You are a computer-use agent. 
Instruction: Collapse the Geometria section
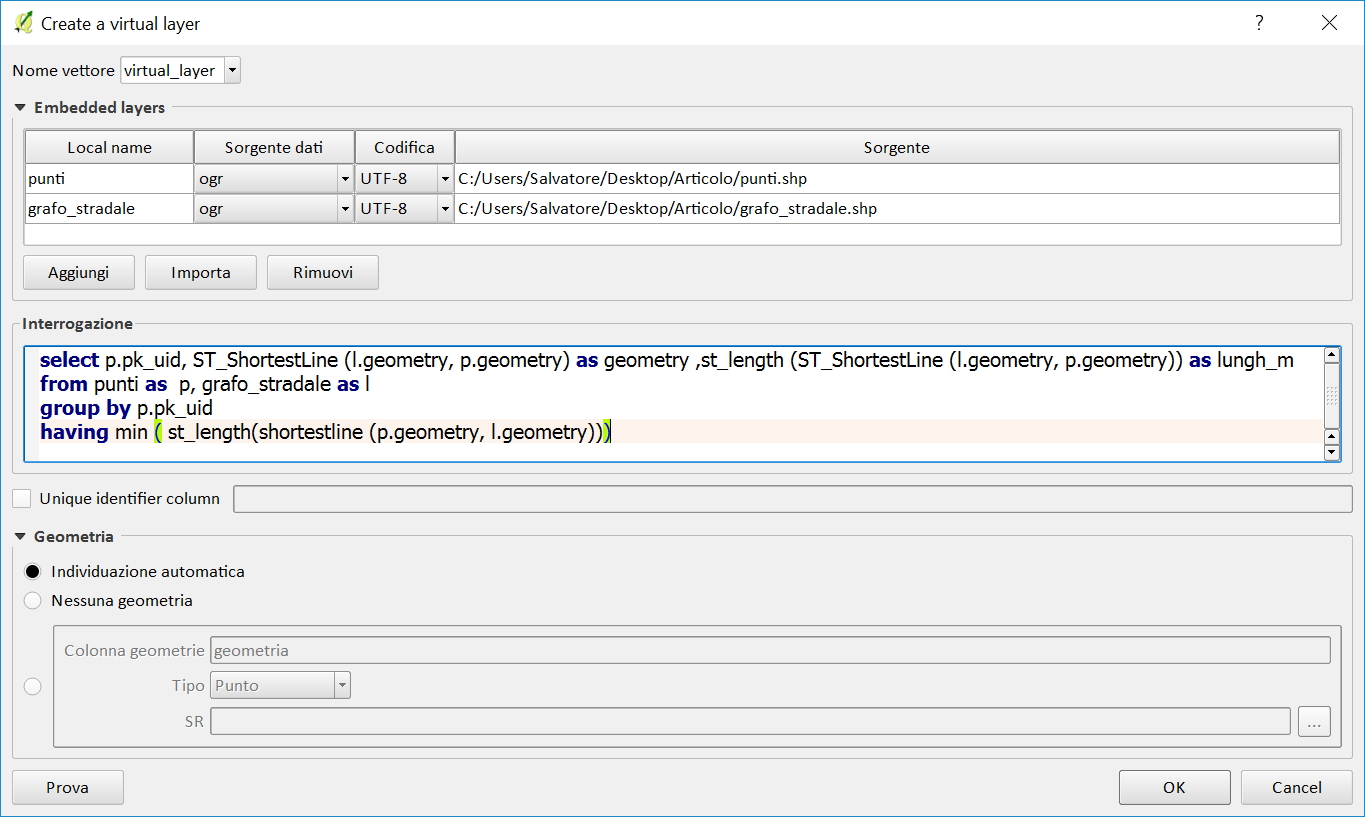pyautogui.click(x=20, y=537)
